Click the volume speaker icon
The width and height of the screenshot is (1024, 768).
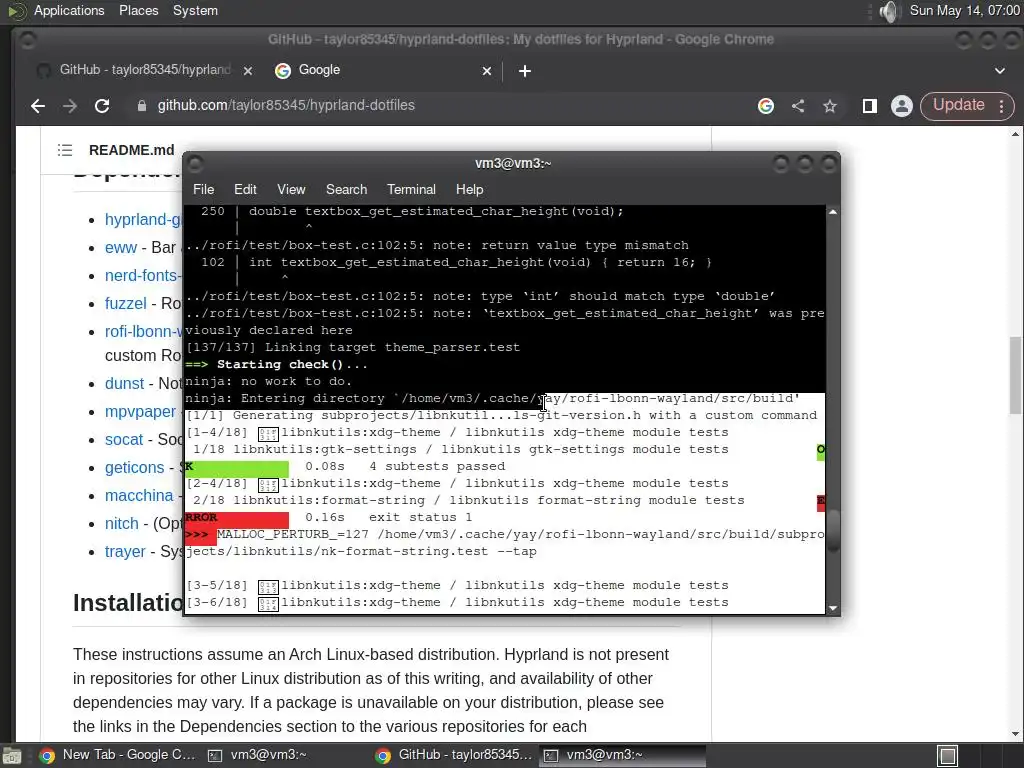click(x=889, y=11)
